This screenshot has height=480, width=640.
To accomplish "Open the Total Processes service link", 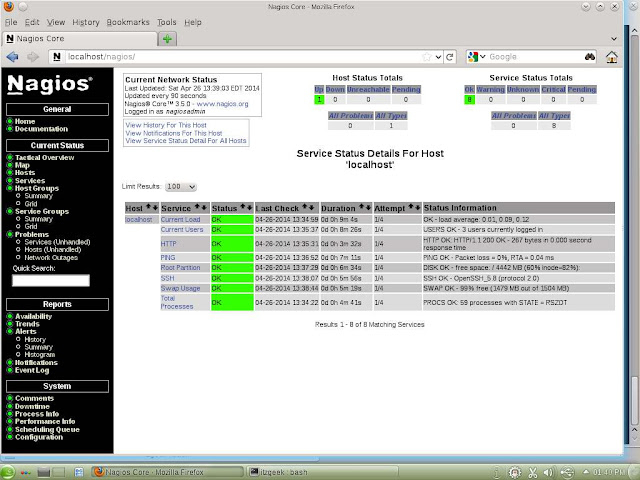I will [x=177, y=302].
